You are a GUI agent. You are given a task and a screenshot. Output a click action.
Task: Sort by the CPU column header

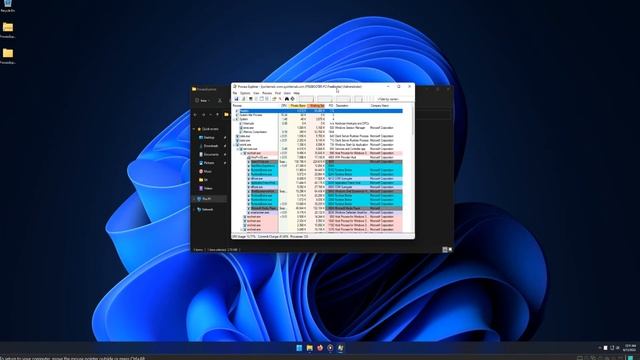(284, 106)
